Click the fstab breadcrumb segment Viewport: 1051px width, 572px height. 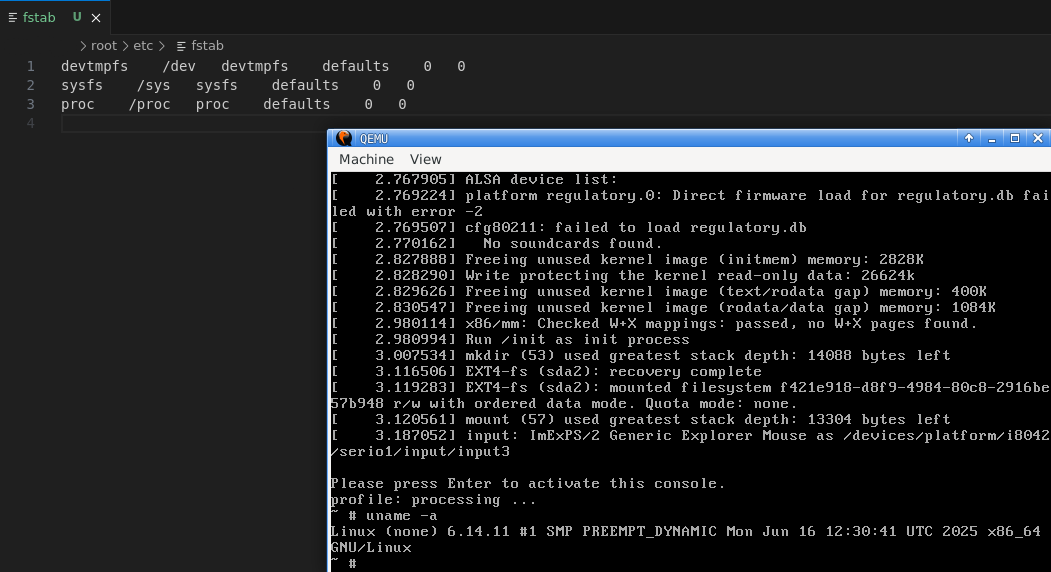coord(207,46)
